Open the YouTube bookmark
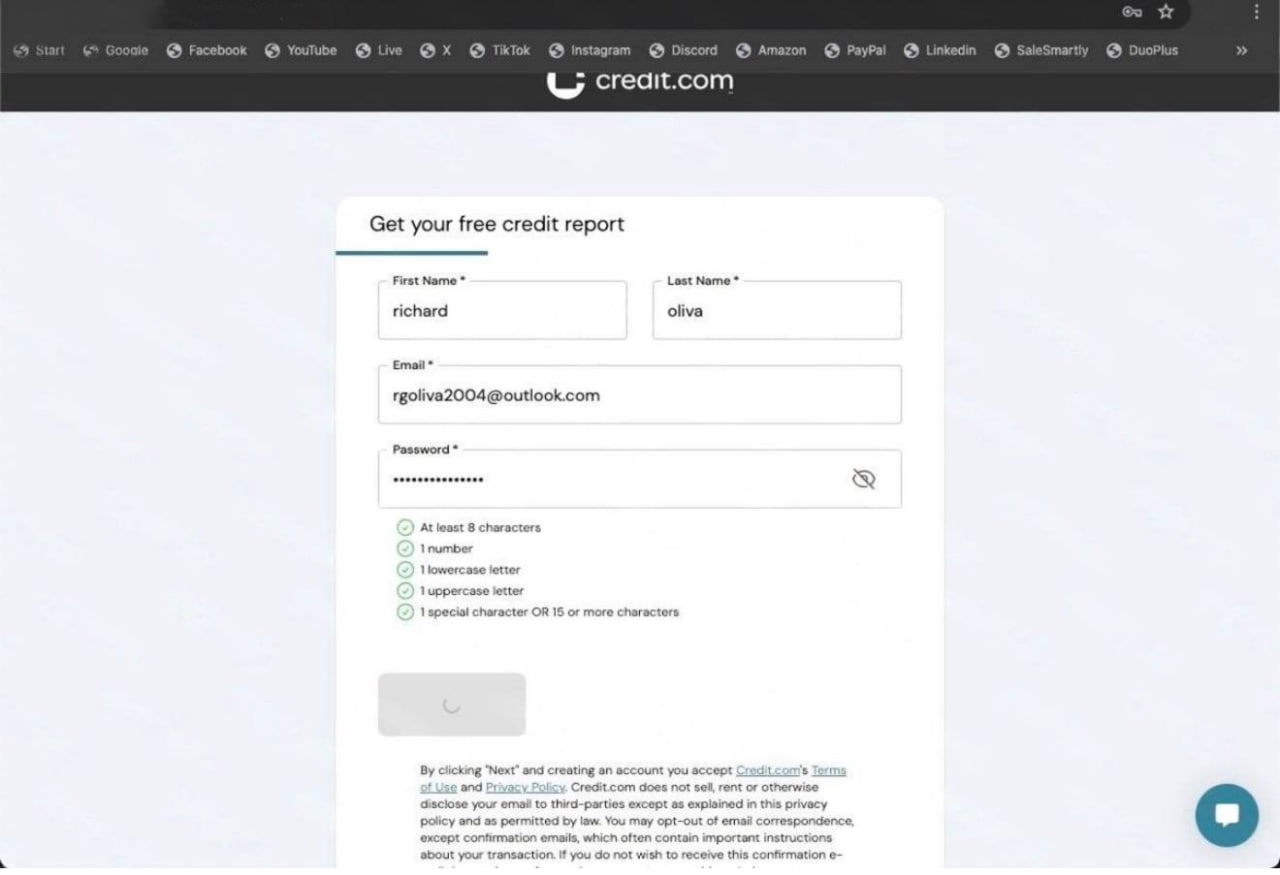1280x875 pixels. pyautogui.click(x=301, y=50)
